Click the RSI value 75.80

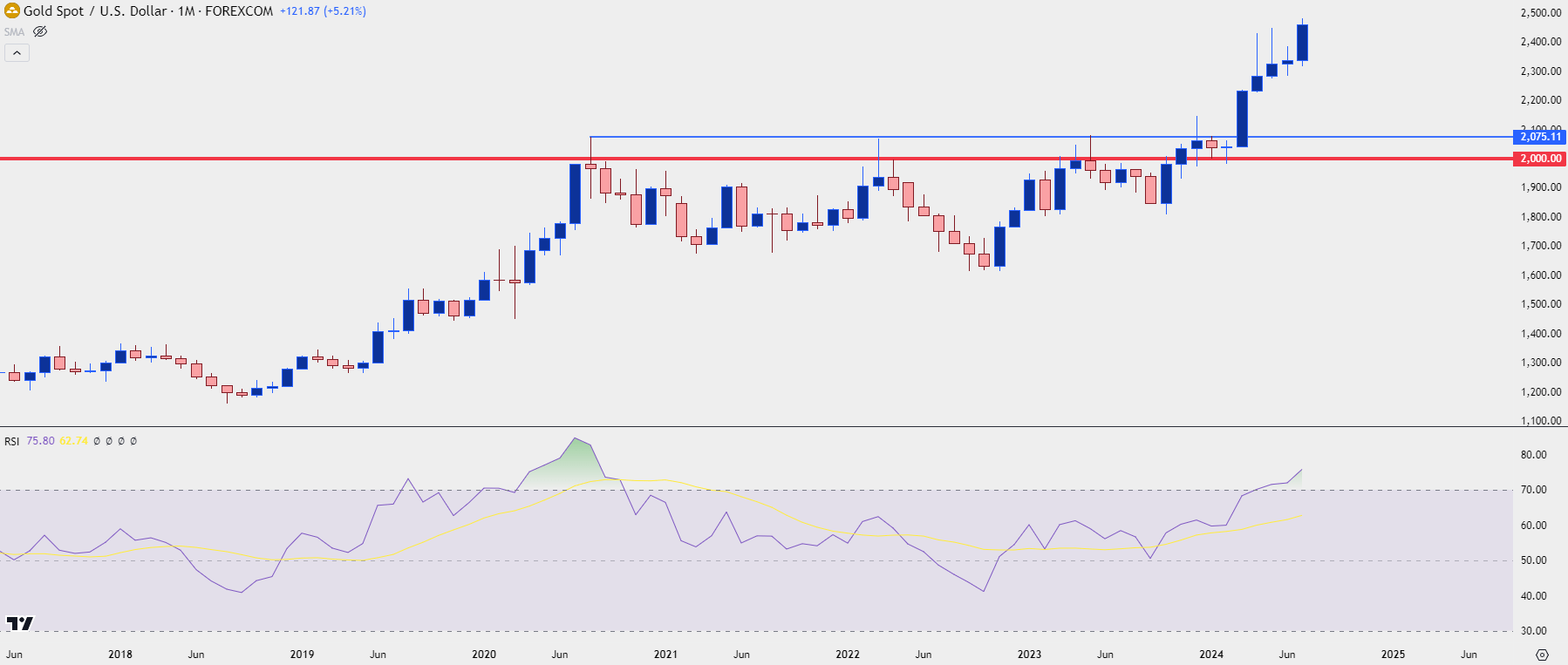40,441
